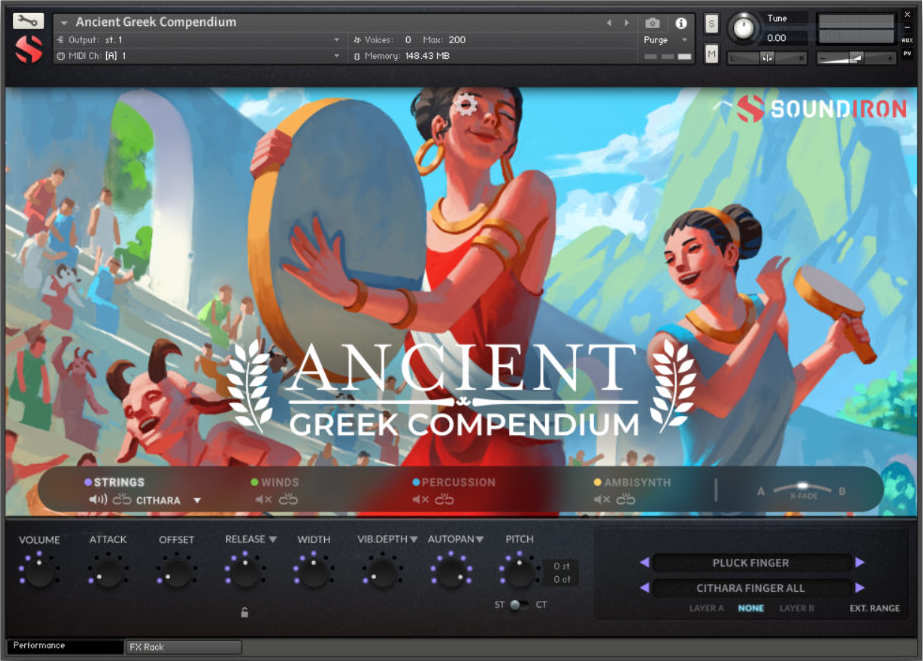Click the lock icon under the Release knob
Image resolution: width=923 pixels, height=661 pixels.
(245, 611)
